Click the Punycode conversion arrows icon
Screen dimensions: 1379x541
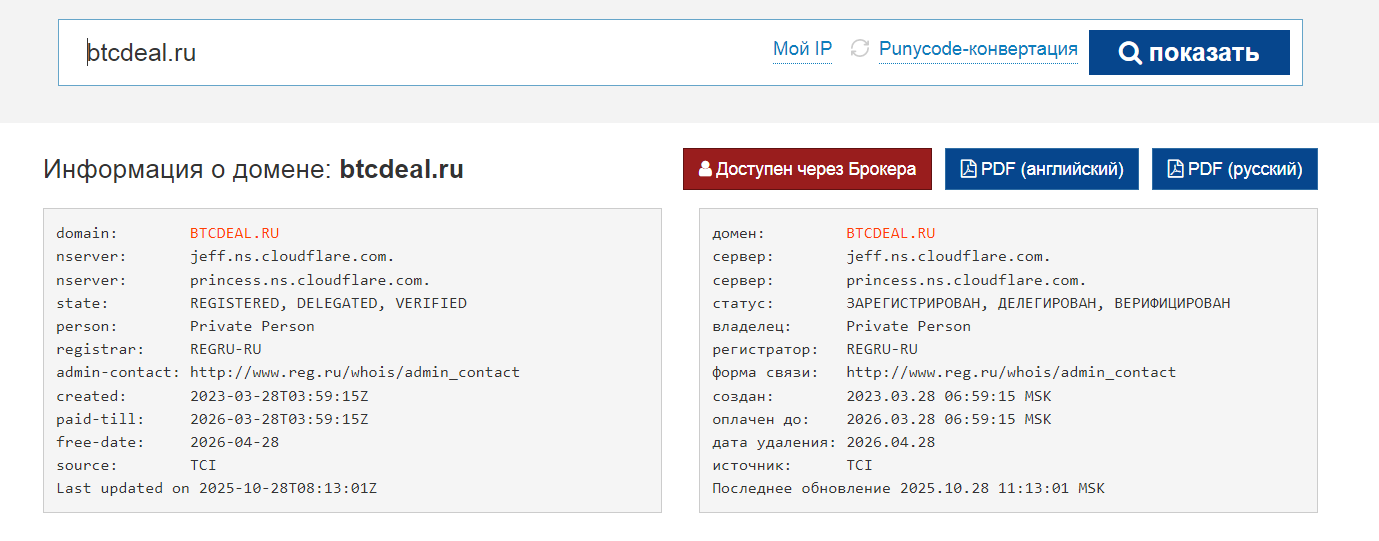[x=859, y=49]
